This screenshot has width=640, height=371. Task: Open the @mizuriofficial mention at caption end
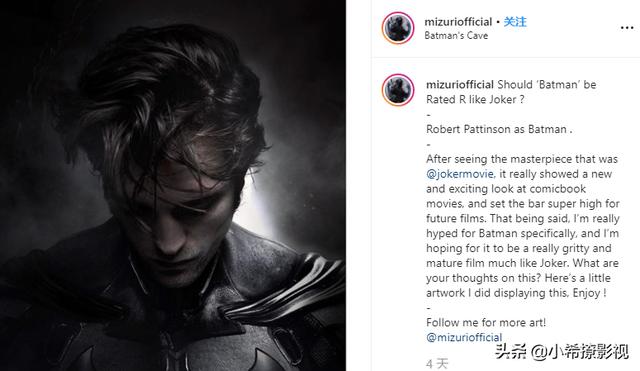tap(464, 337)
